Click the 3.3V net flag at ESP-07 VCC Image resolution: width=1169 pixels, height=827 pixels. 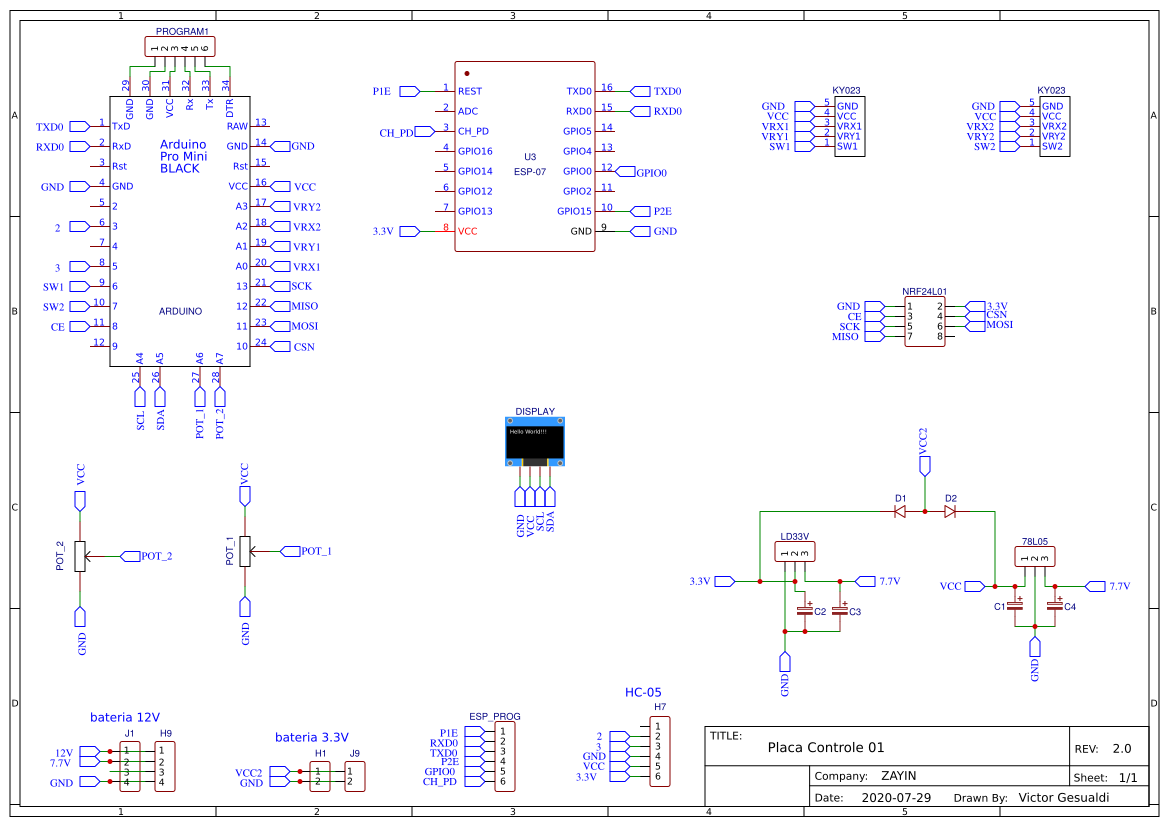coord(410,232)
